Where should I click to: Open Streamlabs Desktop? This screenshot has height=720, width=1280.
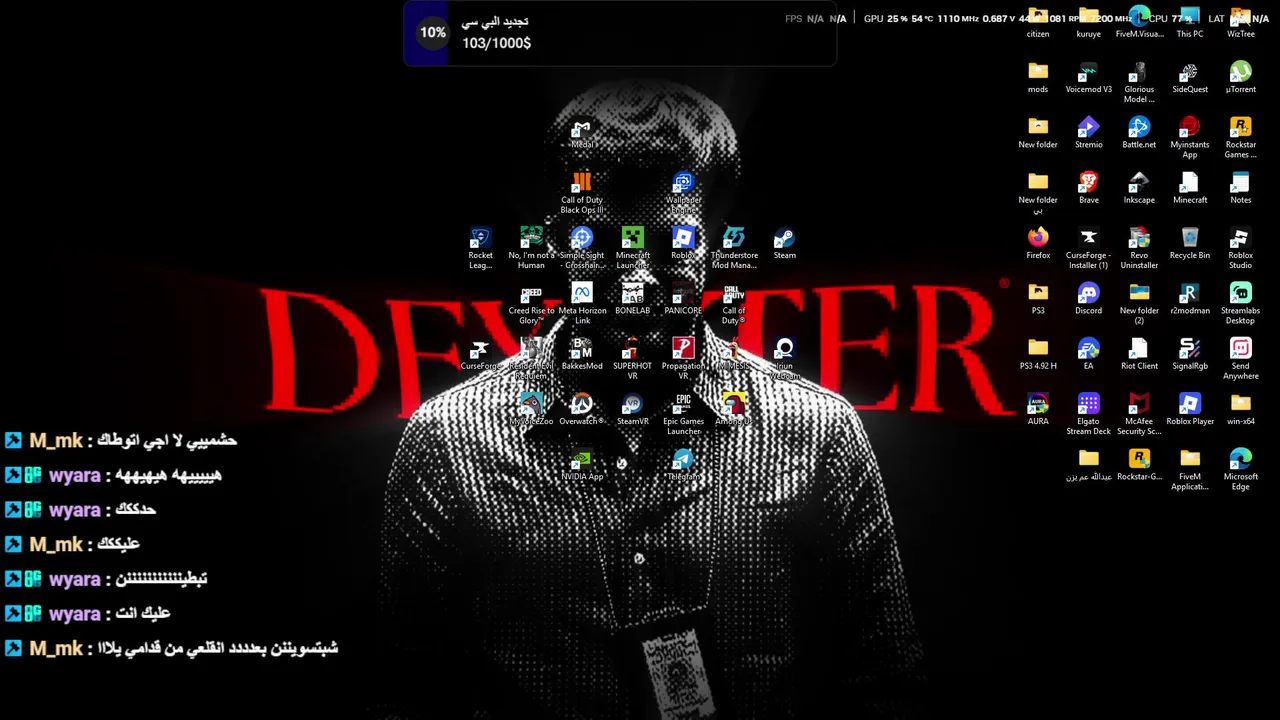pos(1241,304)
